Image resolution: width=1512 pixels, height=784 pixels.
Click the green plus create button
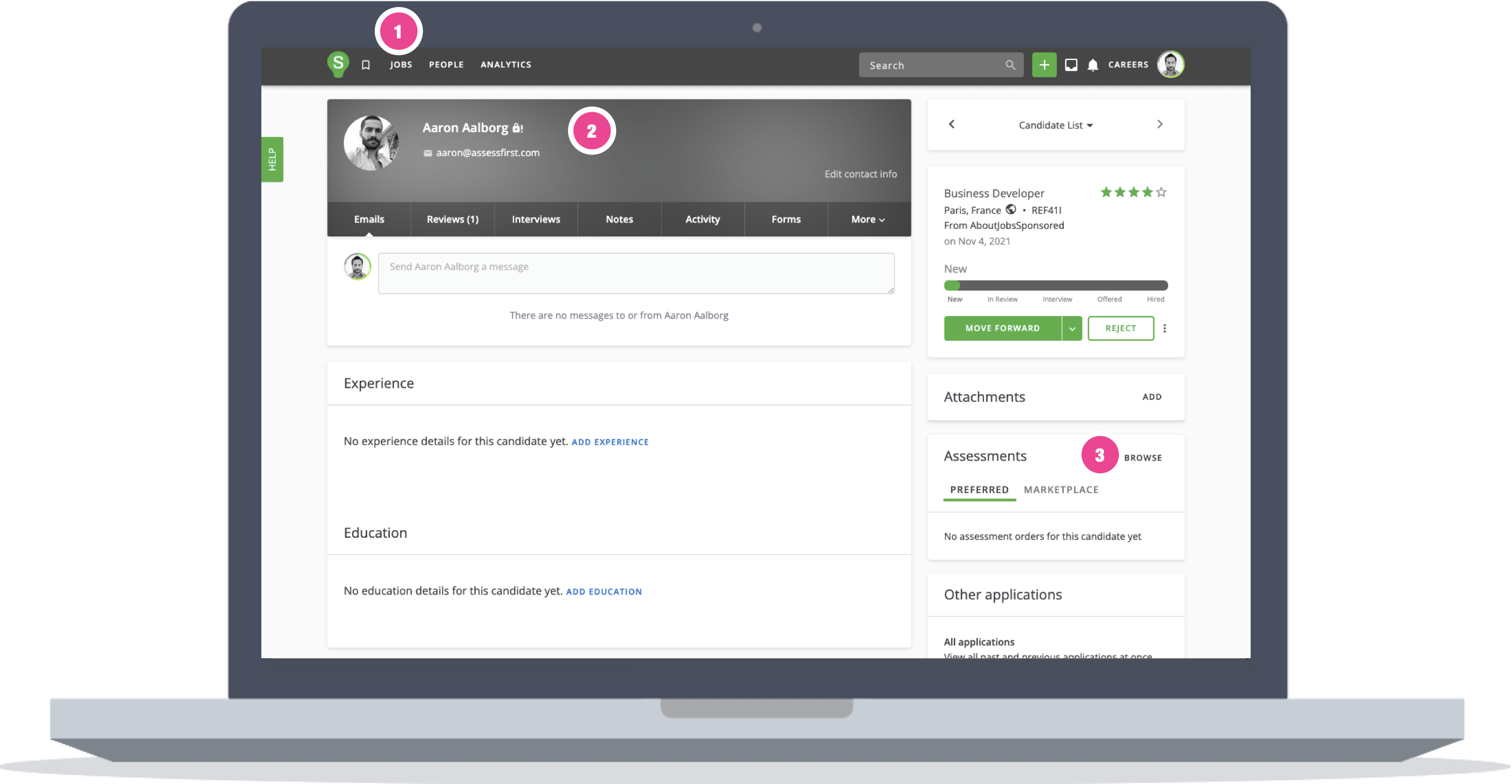(x=1044, y=65)
